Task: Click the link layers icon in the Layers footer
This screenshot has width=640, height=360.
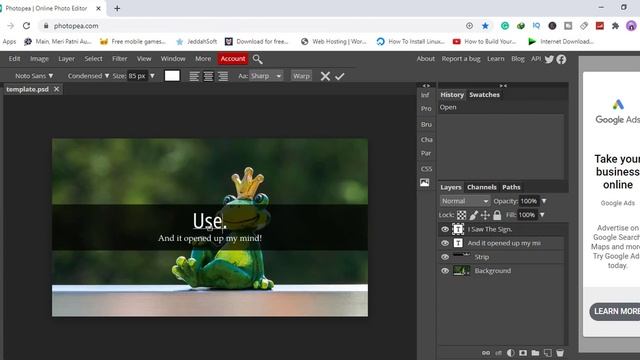Action: (486, 353)
